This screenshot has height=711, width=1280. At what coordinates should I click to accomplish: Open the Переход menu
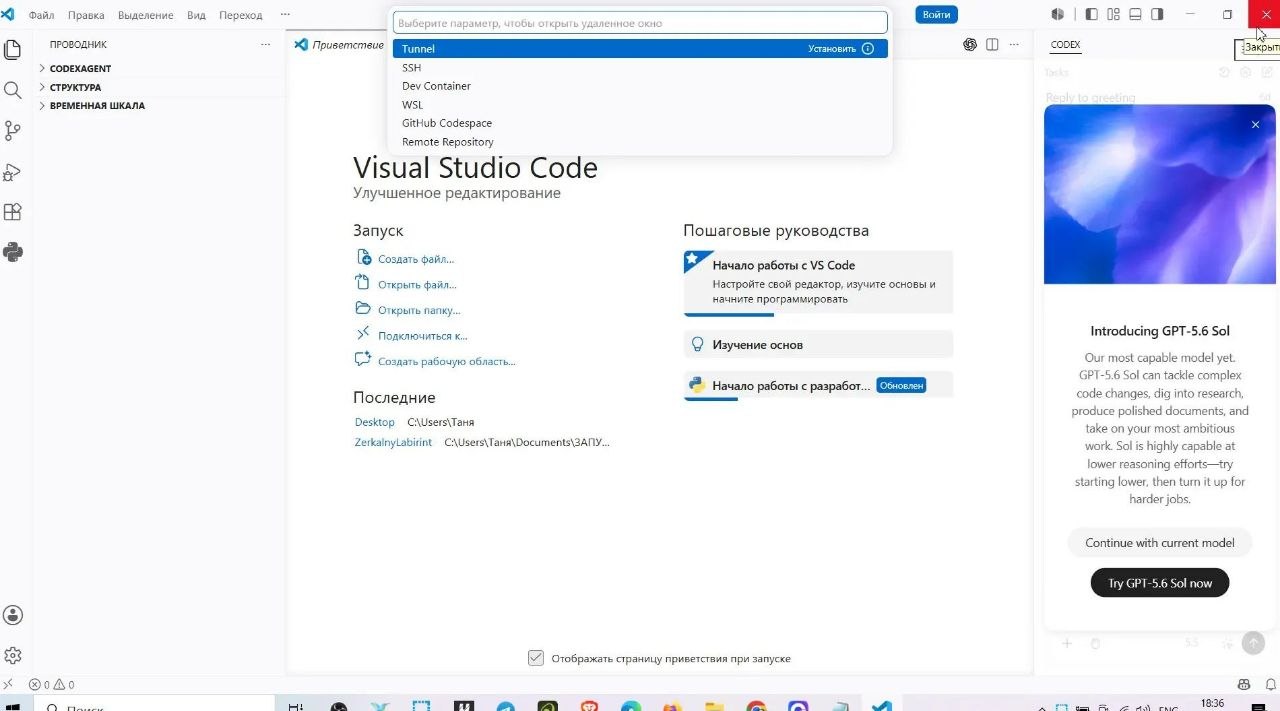pyautogui.click(x=240, y=15)
